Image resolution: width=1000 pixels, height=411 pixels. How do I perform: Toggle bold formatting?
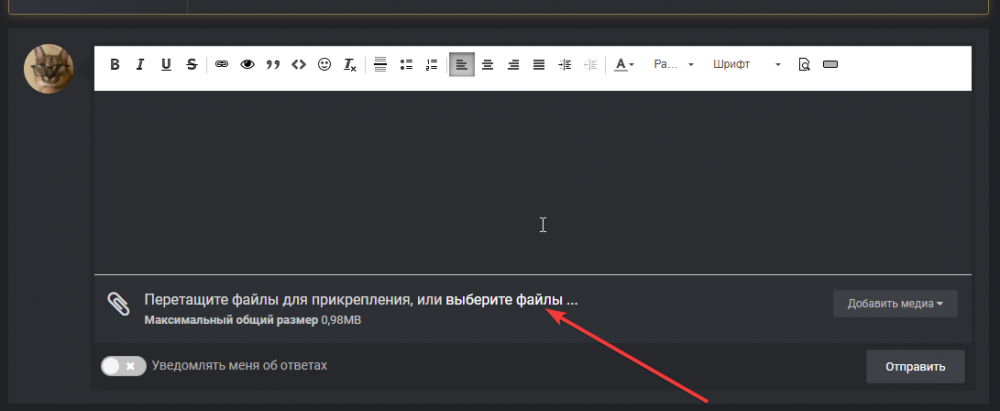point(115,65)
